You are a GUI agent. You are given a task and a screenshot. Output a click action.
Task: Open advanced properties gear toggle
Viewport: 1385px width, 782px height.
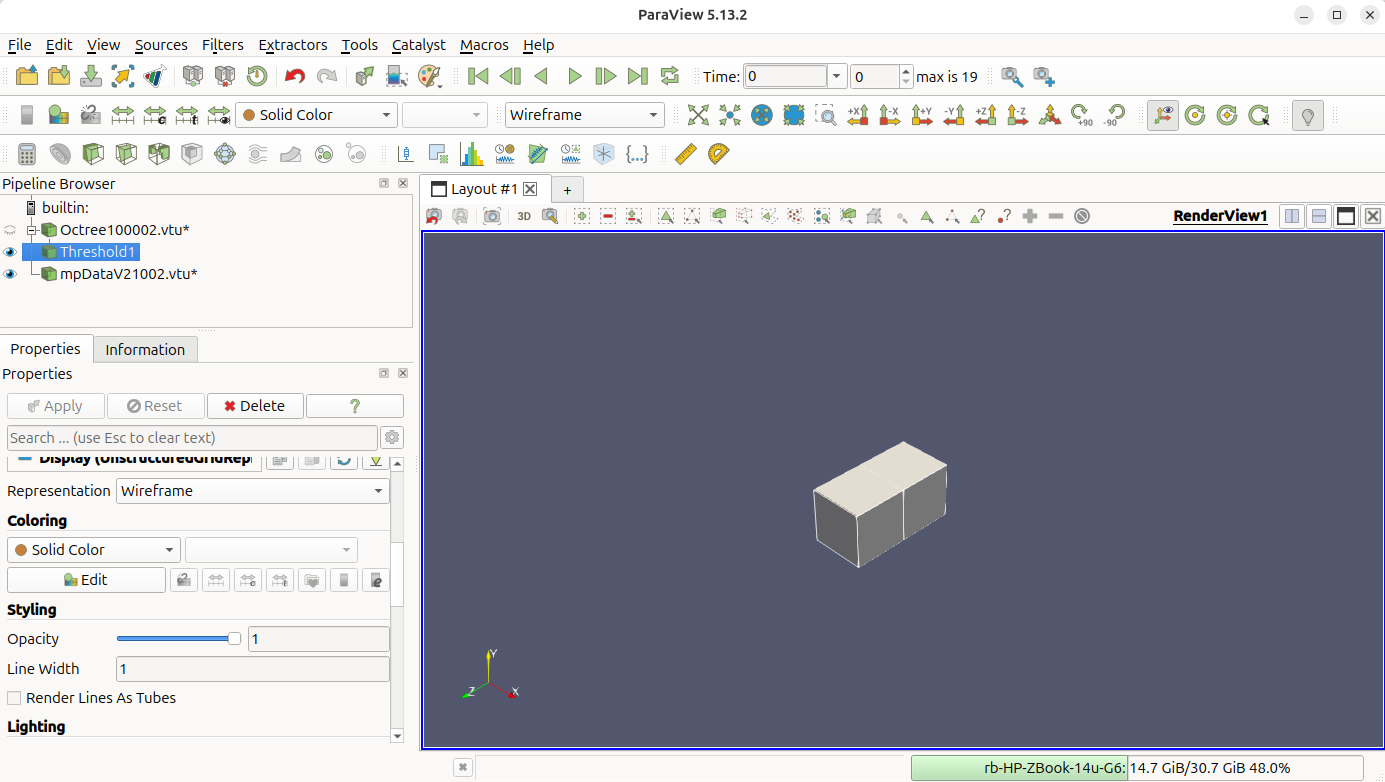click(x=392, y=438)
